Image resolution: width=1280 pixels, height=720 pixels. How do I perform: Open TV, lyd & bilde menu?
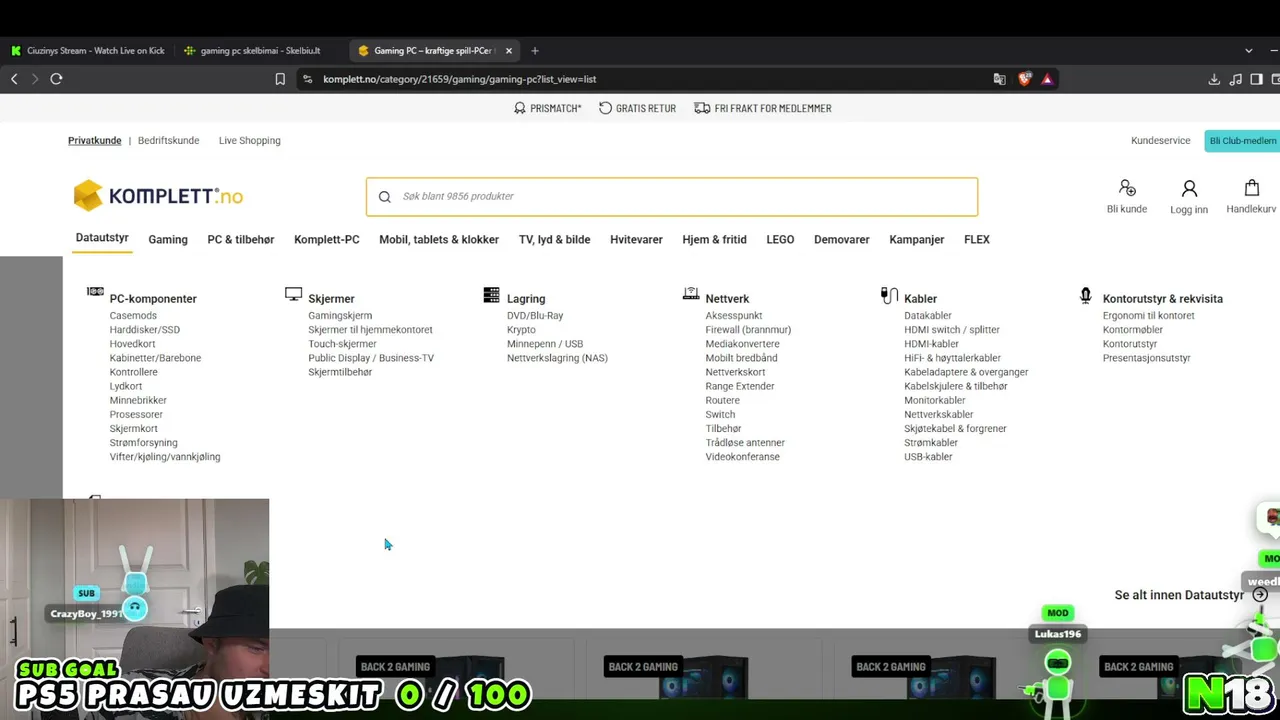[x=555, y=240]
